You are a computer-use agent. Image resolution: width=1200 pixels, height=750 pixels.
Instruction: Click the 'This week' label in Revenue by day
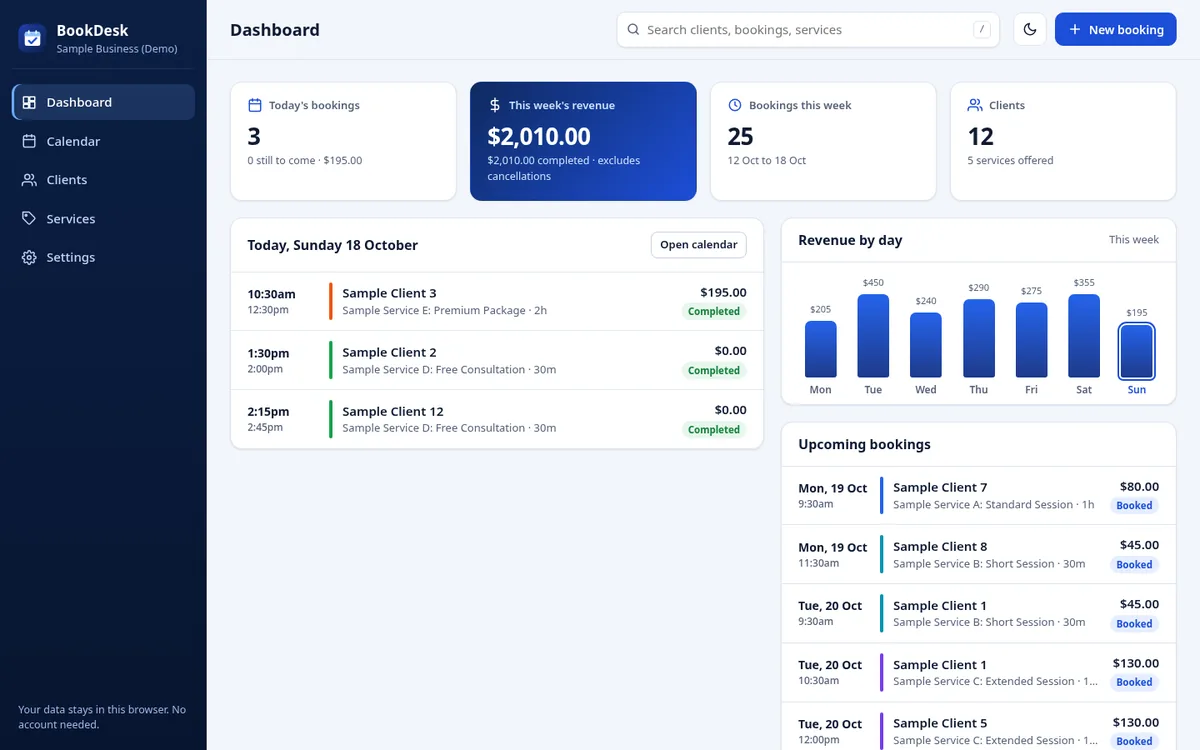(x=1134, y=240)
